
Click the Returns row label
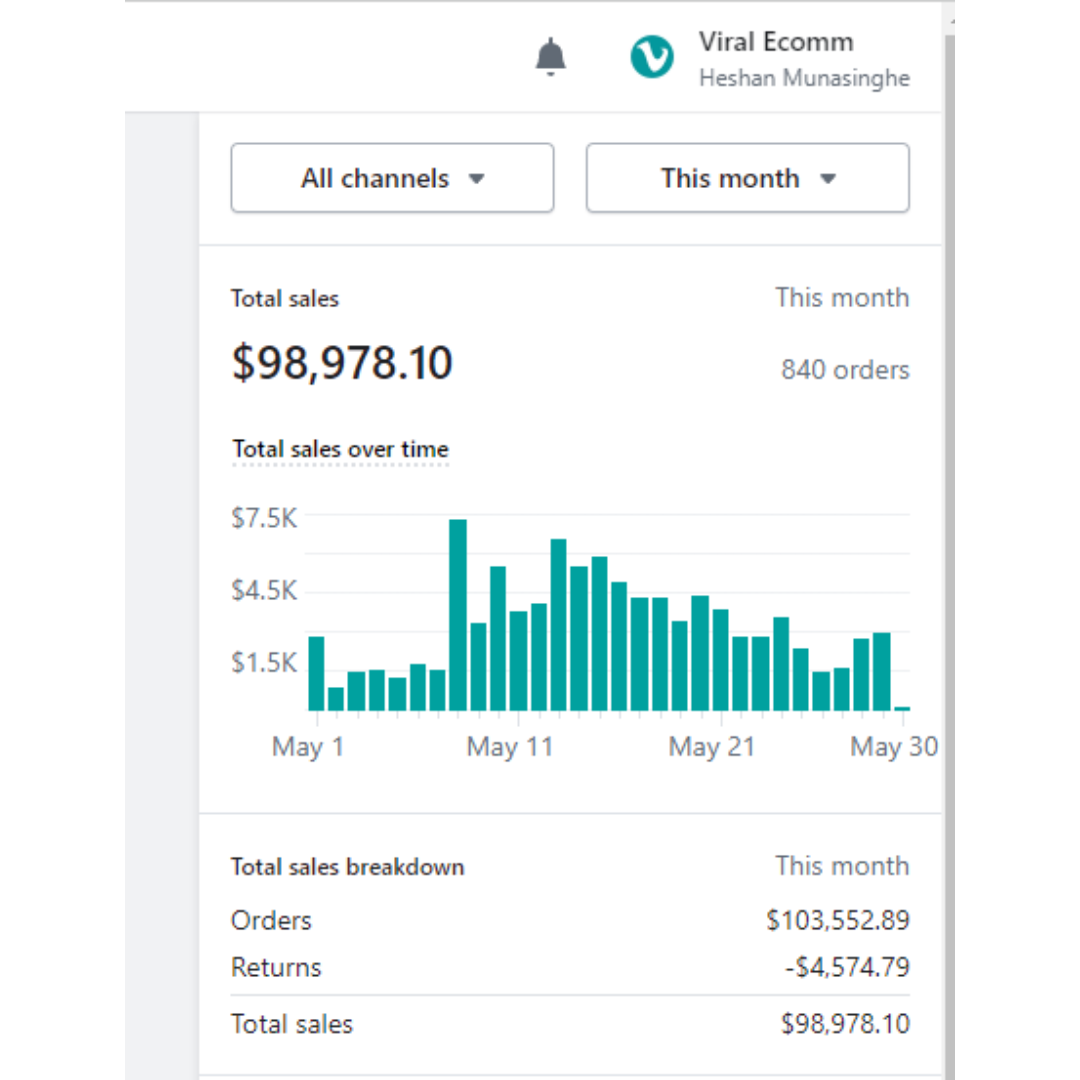276,967
